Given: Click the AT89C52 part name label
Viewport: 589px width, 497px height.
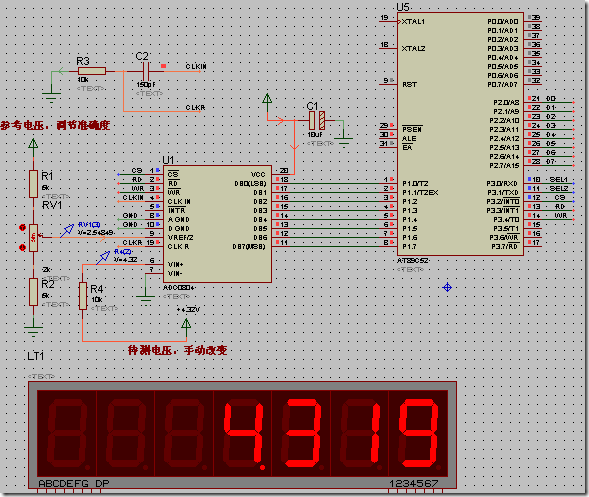Looking at the screenshot, I should (x=412, y=261).
